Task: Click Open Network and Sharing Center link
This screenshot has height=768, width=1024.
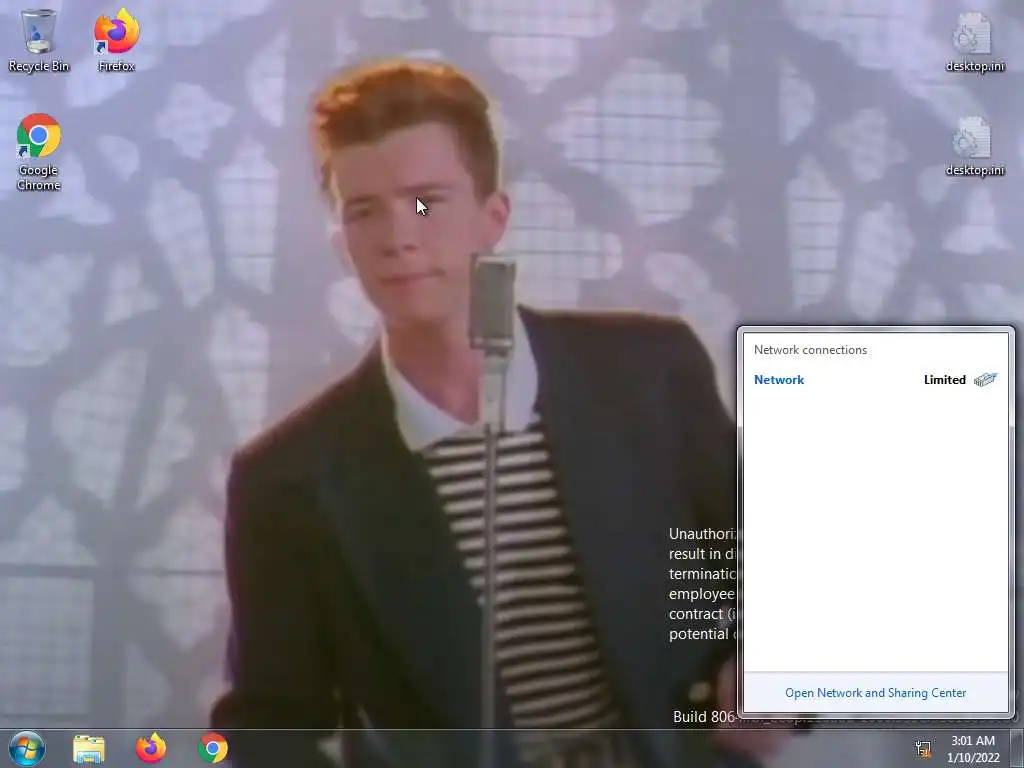Action: (875, 693)
